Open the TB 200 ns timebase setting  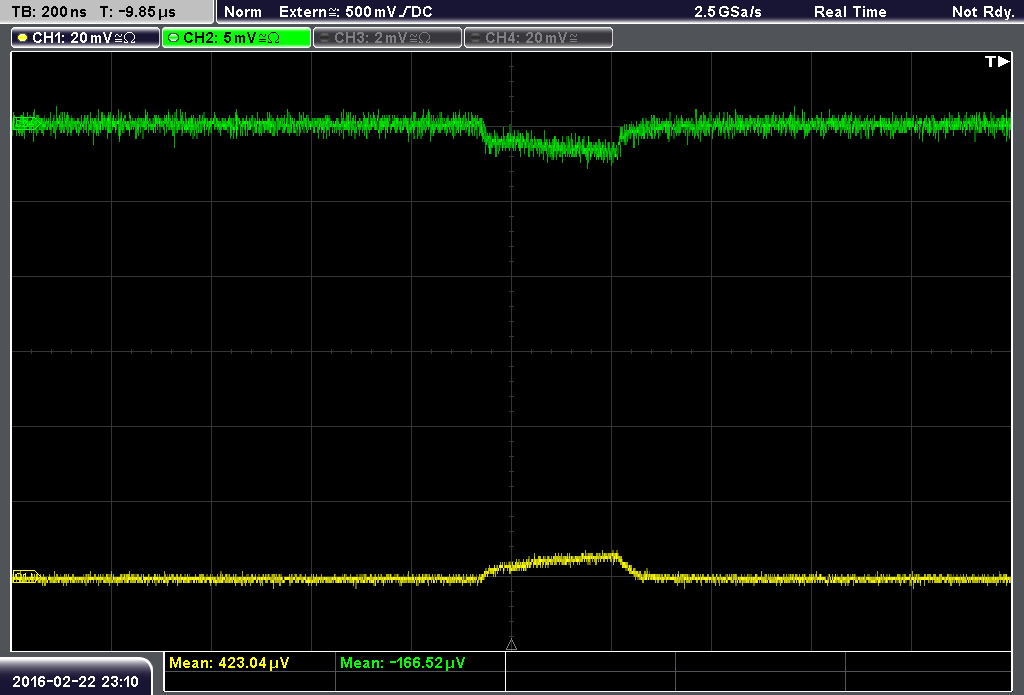point(49,12)
